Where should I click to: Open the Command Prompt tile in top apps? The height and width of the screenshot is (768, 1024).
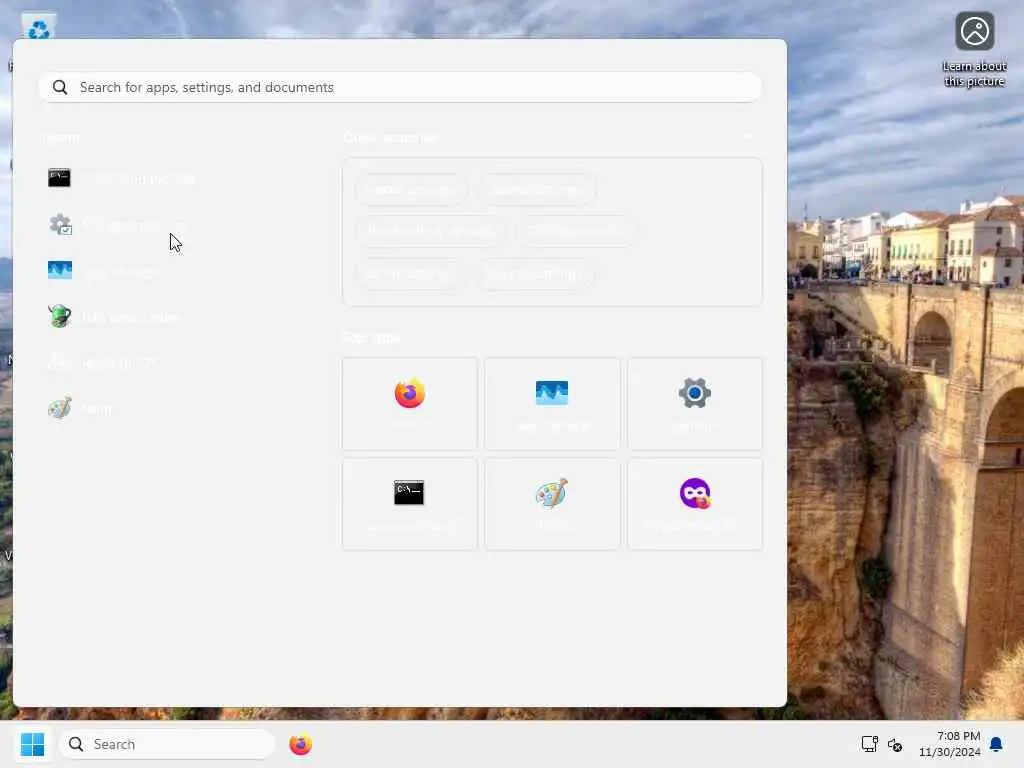(x=410, y=504)
